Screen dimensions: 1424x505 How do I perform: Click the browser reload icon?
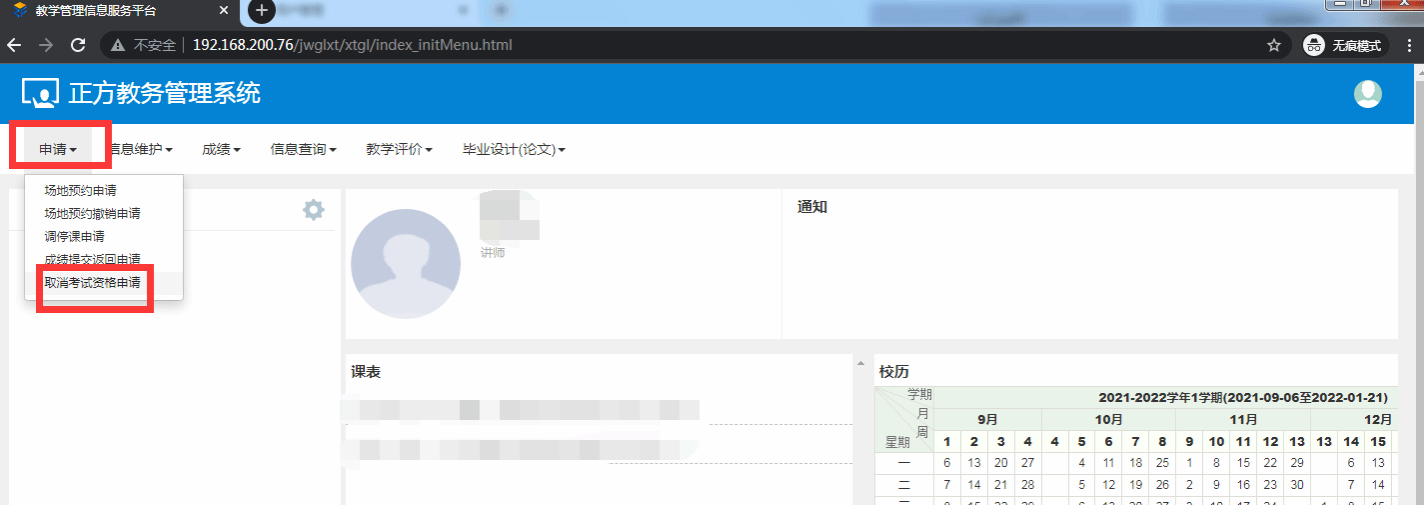[77, 45]
